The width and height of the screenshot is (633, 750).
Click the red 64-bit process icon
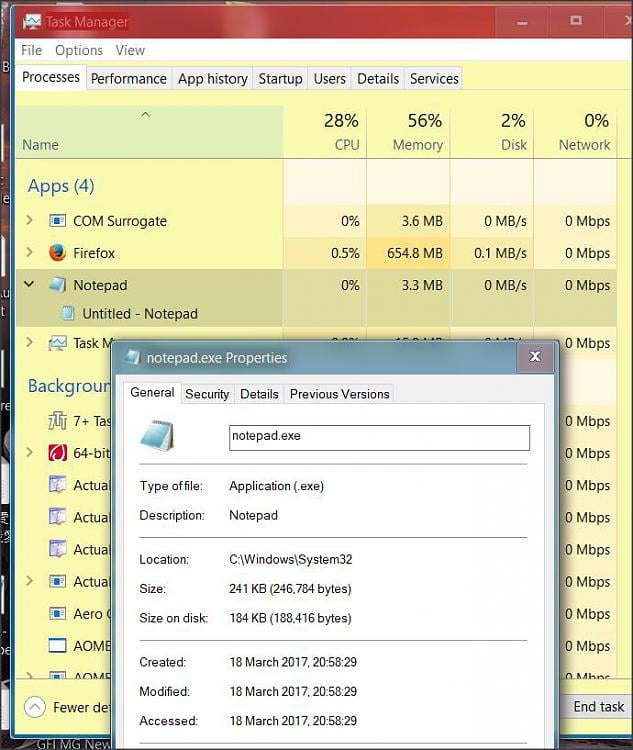[57, 452]
